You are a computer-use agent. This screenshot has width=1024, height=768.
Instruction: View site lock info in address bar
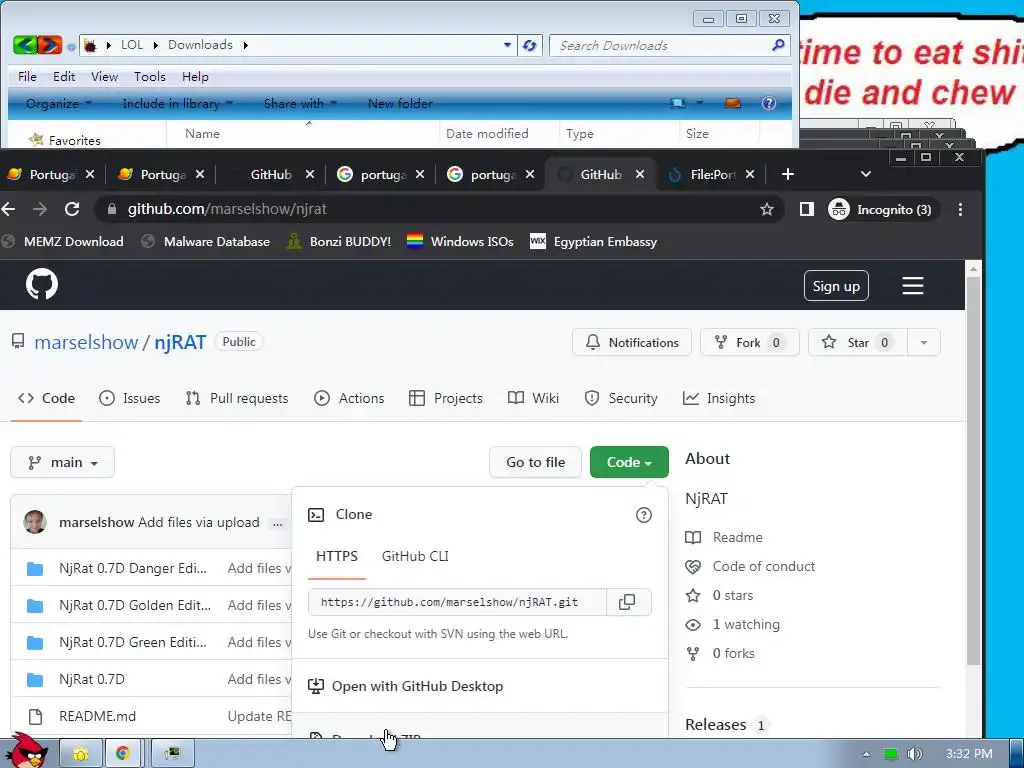click(x=112, y=209)
